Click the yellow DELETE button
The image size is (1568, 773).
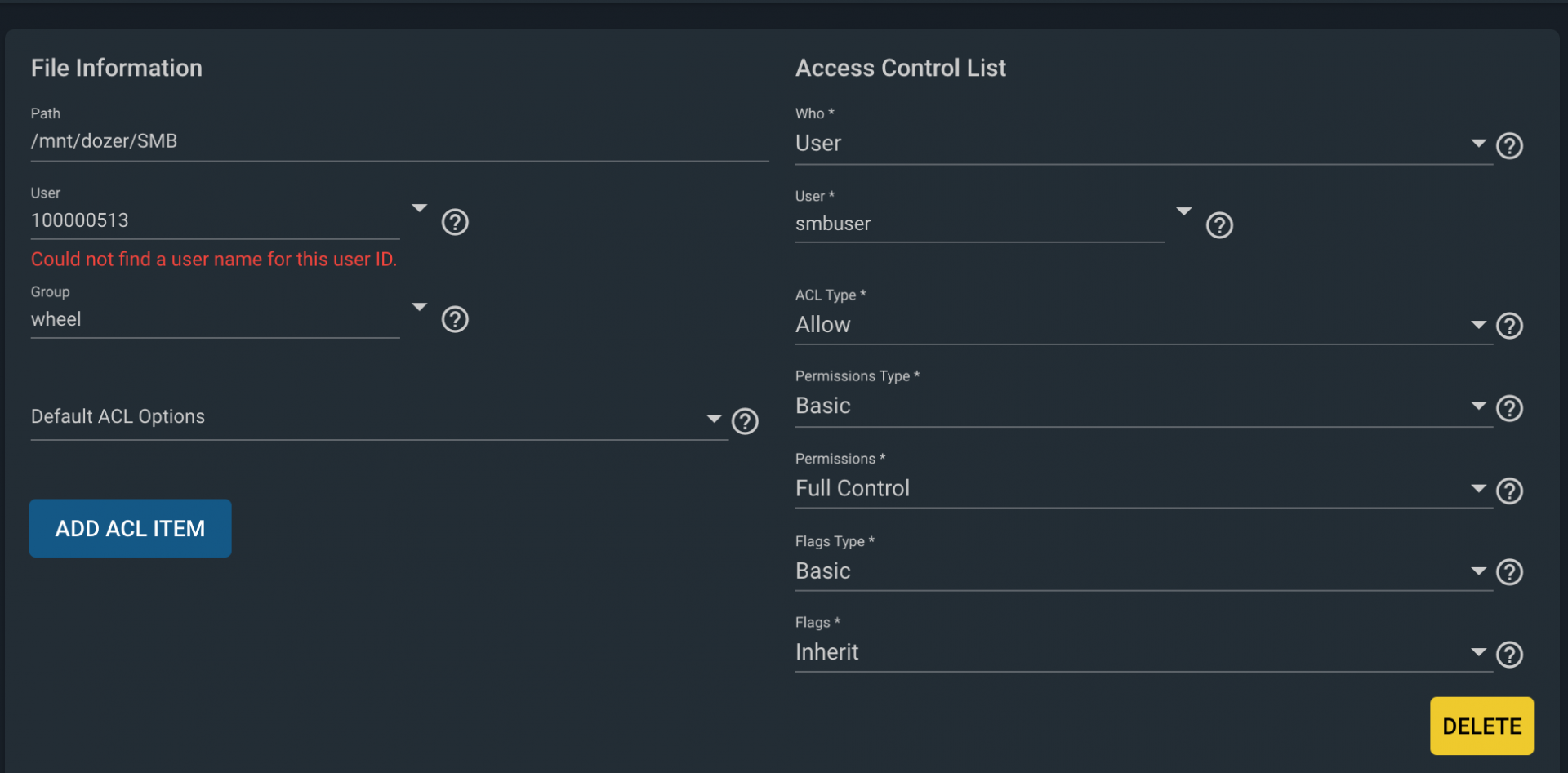pyautogui.click(x=1481, y=726)
